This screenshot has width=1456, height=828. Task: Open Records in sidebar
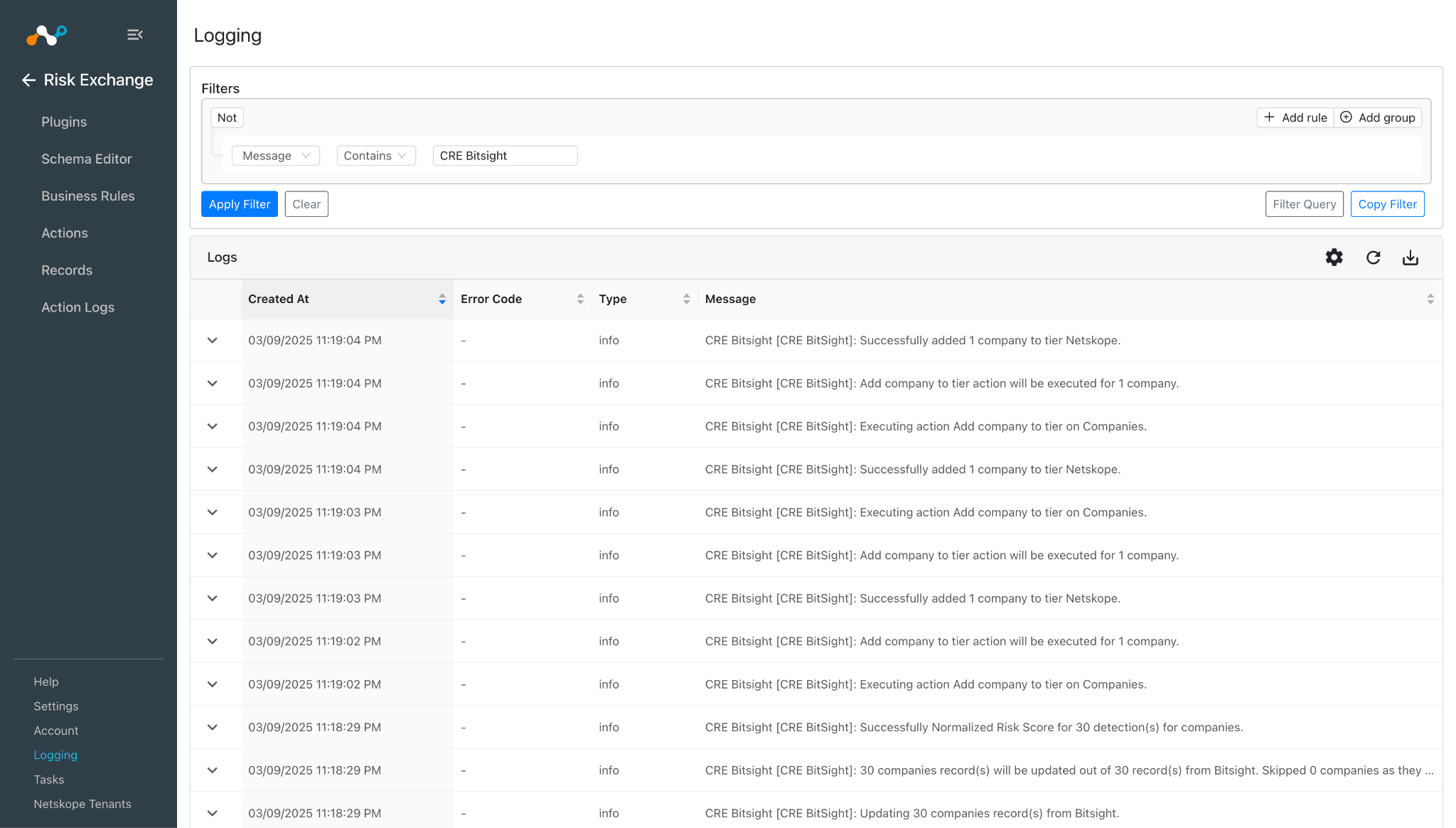point(67,270)
